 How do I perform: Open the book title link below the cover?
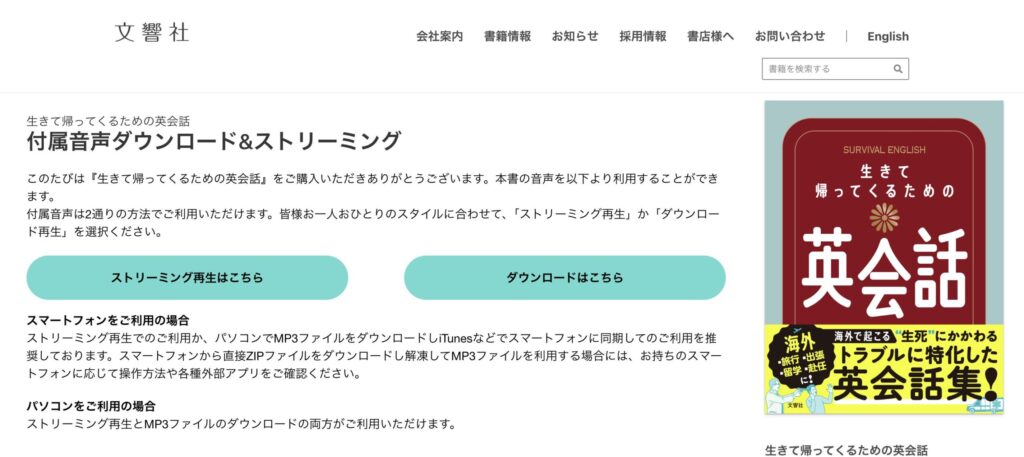846,450
